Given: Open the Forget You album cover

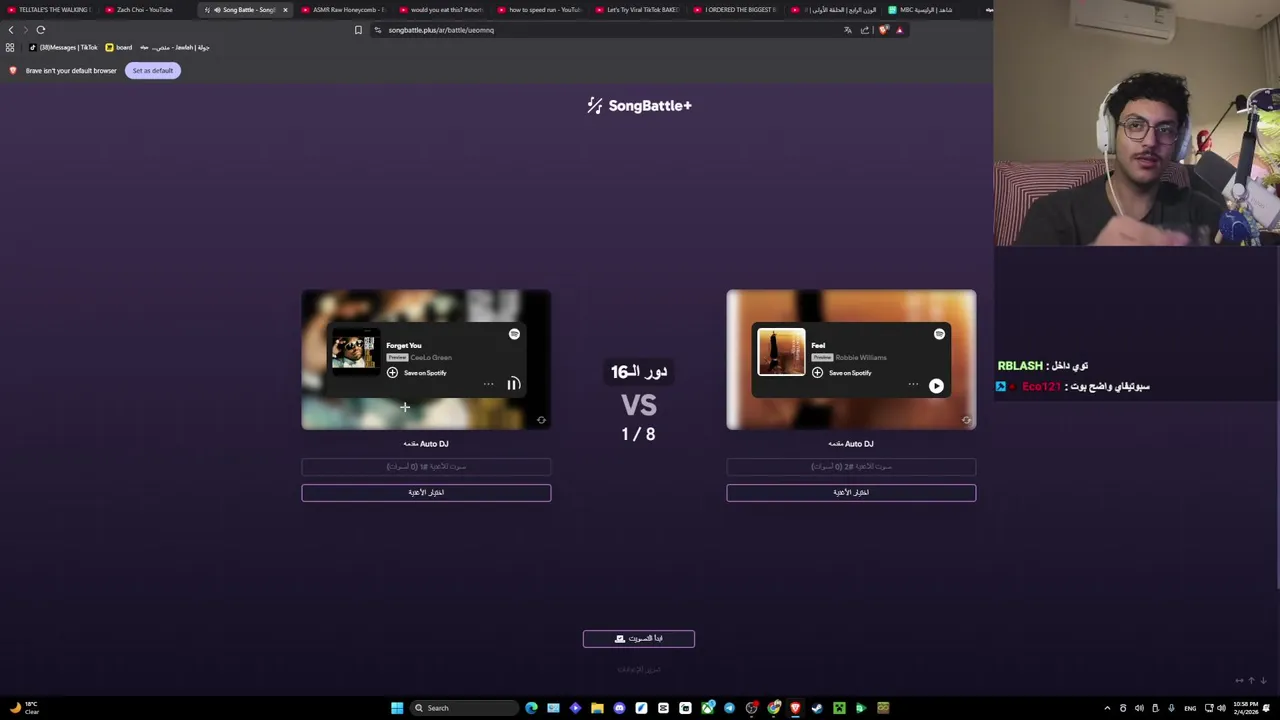Looking at the screenshot, I should 355,352.
